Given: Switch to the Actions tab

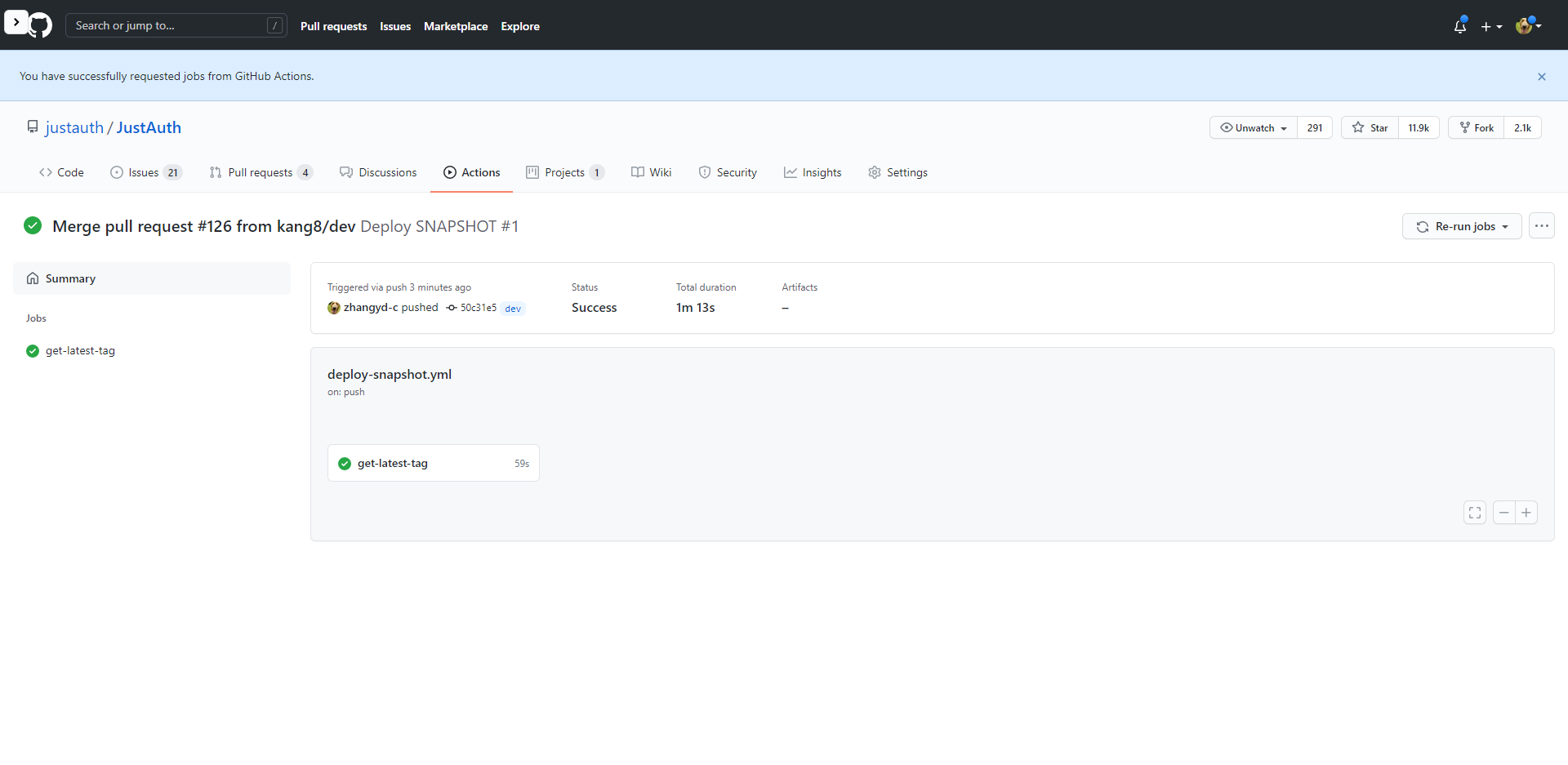Looking at the screenshot, I should (x=471, y=172).
